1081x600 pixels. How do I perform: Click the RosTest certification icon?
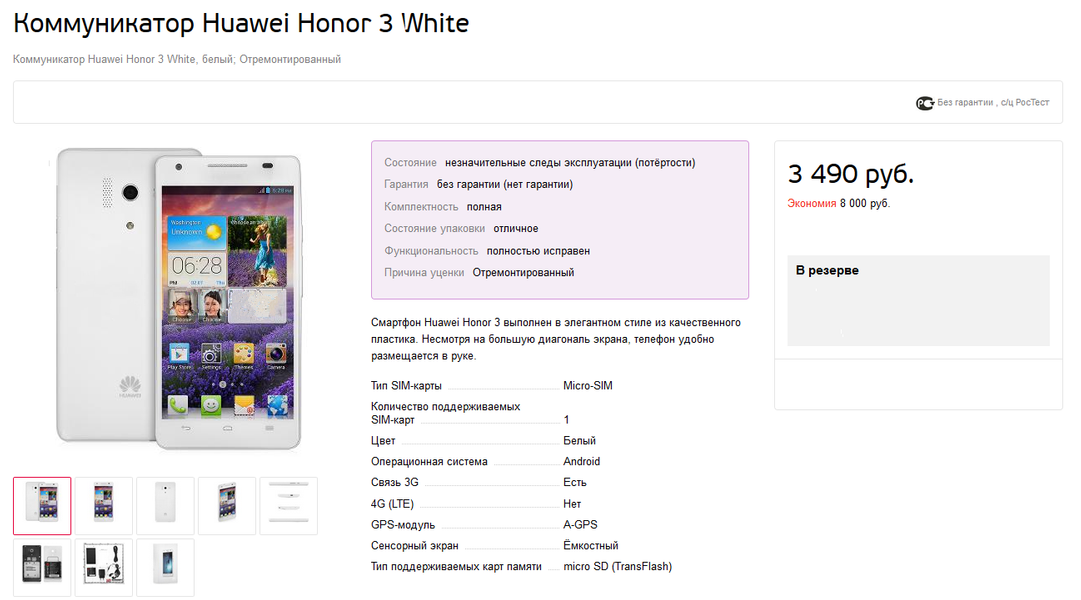[x=925, y=103]
